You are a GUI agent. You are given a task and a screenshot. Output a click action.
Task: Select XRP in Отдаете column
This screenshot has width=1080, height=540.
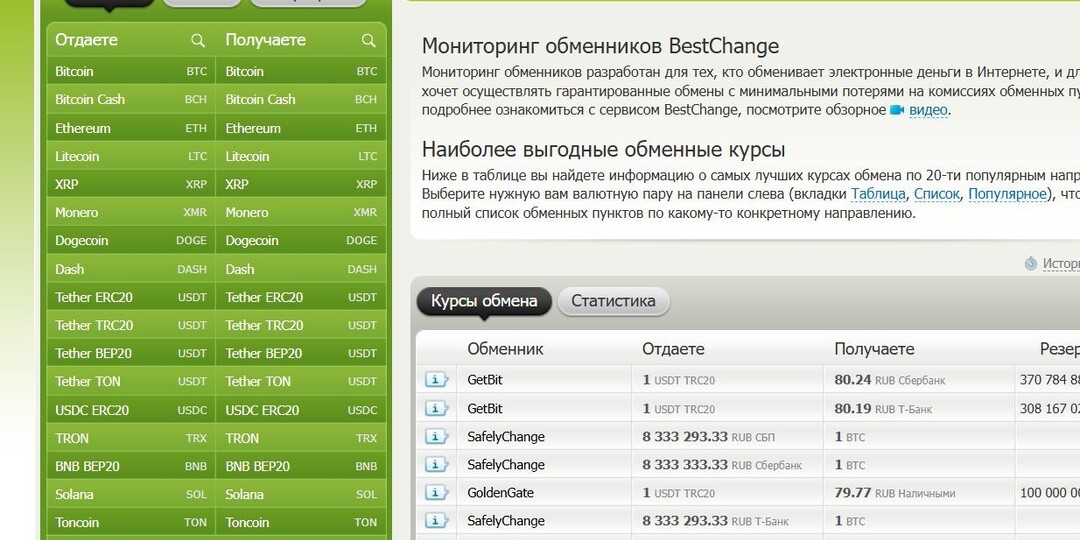coord(131,185)
